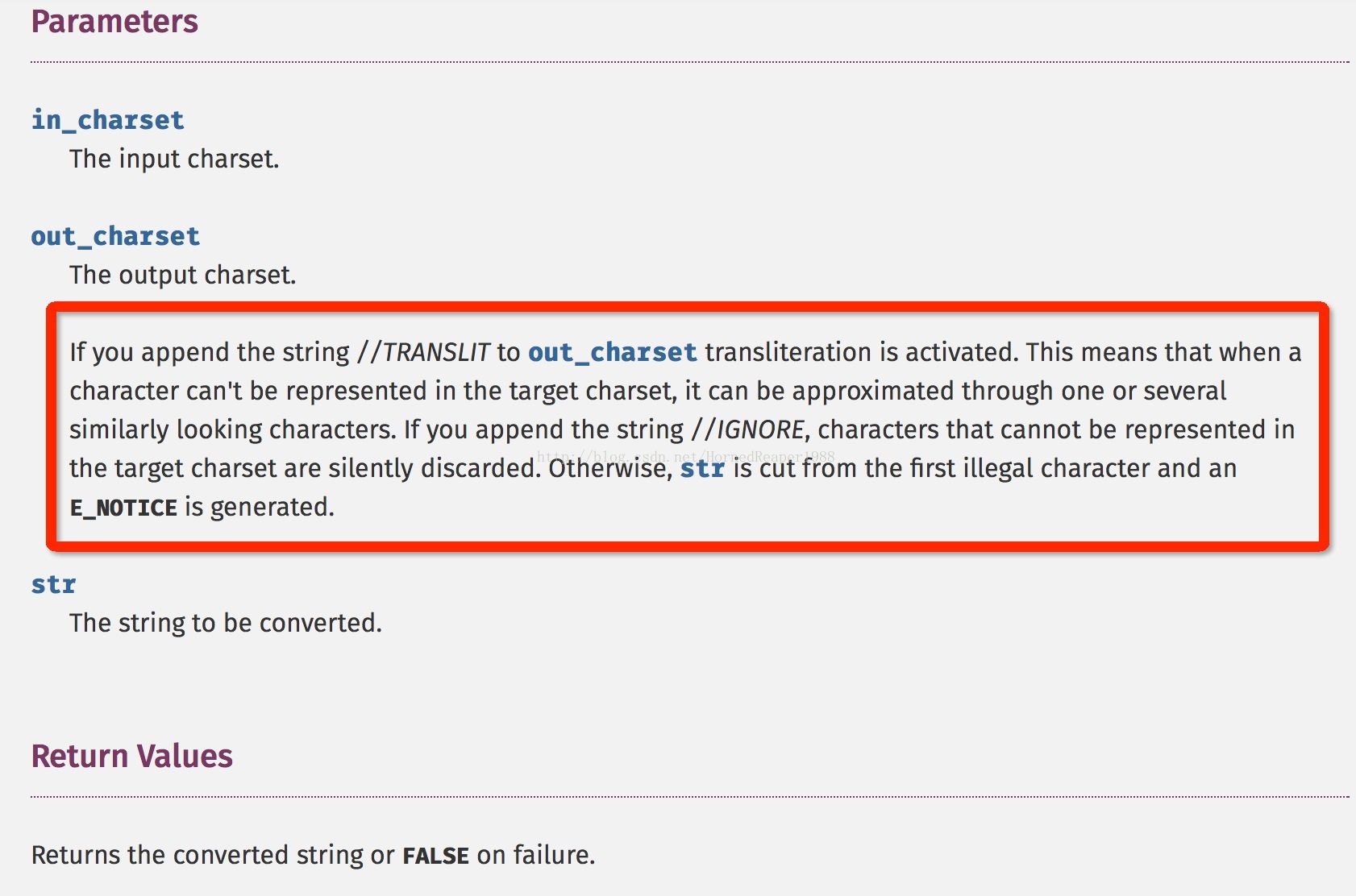Click the in_charset parameter name
The image size is (1356, 896).
pyautogui.click(x=108, y=120)
